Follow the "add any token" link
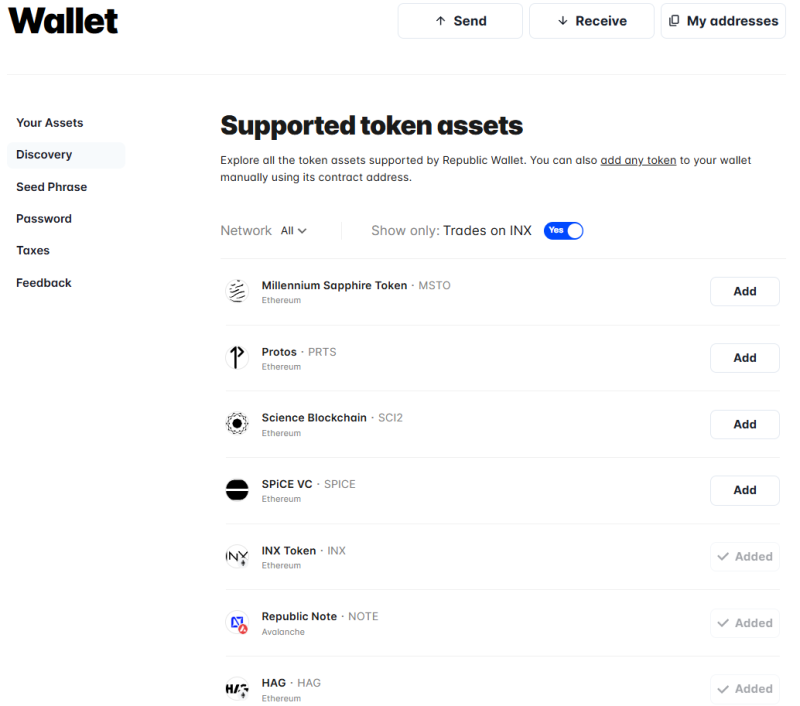Image resolution: width=800 pixels, height=706 pixels. [x=638, y=160]
